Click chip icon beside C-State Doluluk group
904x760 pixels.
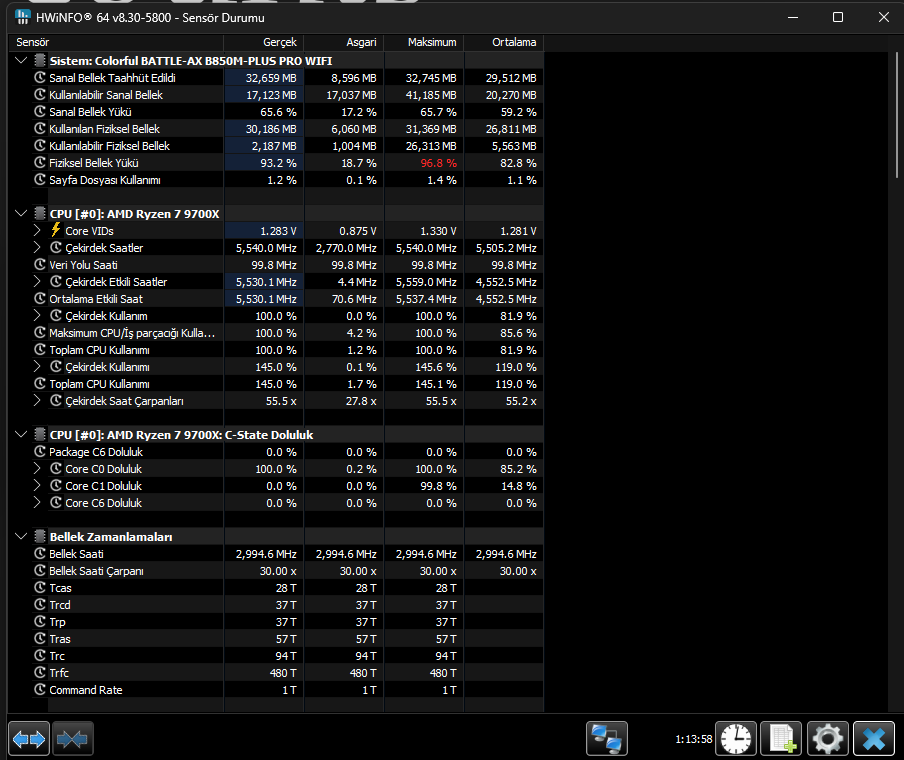click(x=40, y=434)
